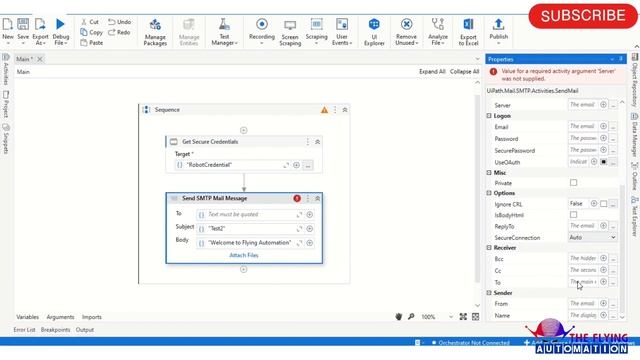The image size is (640, 360).
Task: Collapse the Logon property group
Action: pyautogui.click(x=489, y=116)
